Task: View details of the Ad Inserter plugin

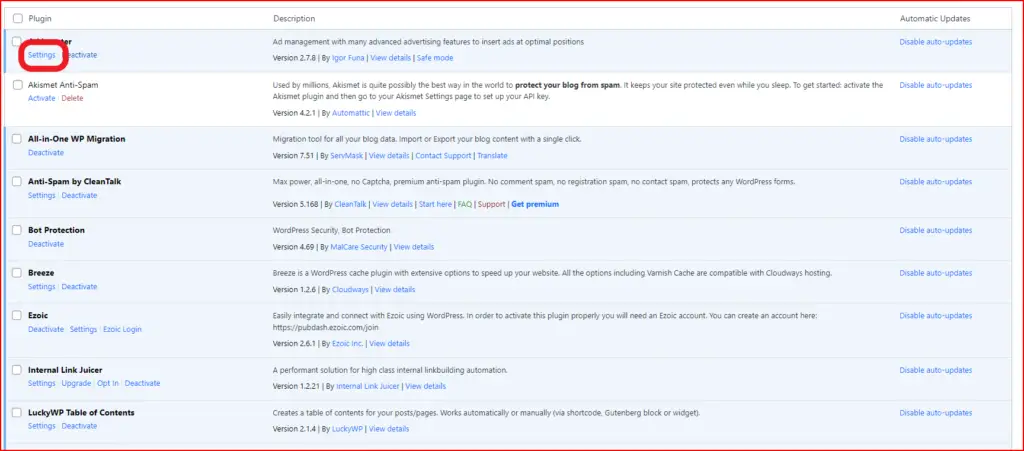Action: (391, 58)
